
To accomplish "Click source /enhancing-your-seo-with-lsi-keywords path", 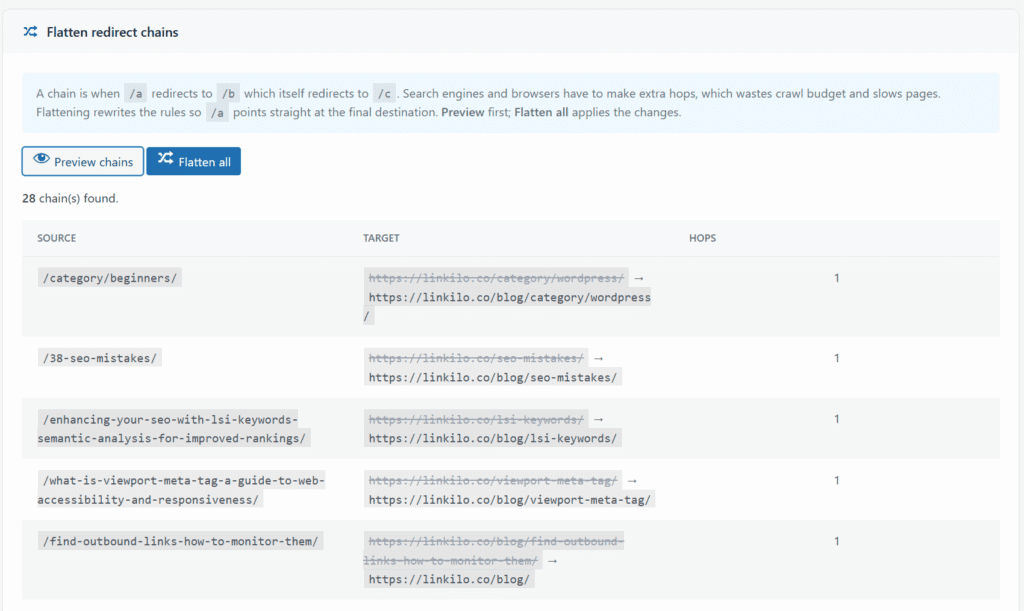I will [174, 429].
